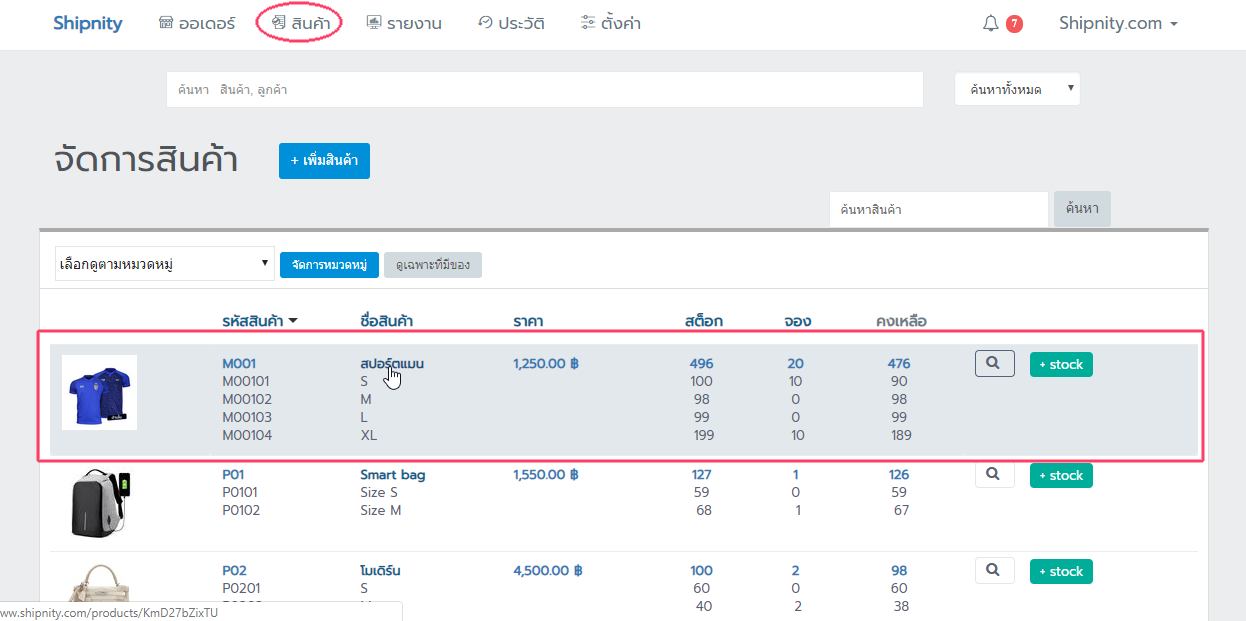Click the notification bell icon
Viewport: 1246px width, 621px height.
click(x=991, y=23)
